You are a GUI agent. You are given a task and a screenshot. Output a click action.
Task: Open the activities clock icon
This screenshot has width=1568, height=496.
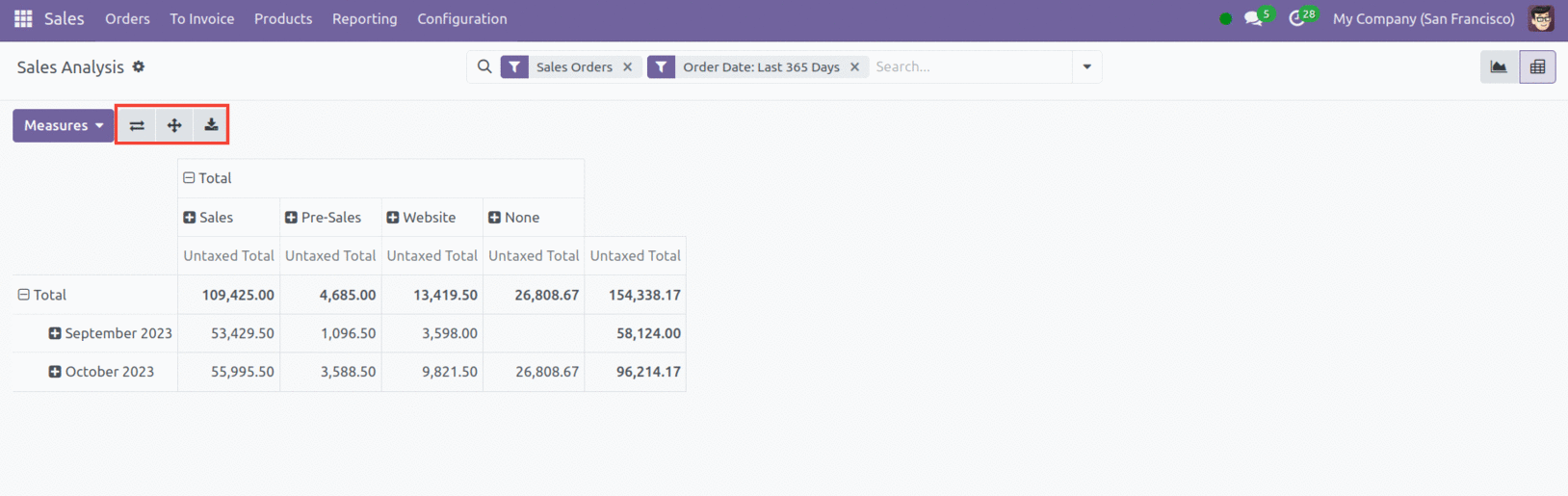[x=1296, y=19]
